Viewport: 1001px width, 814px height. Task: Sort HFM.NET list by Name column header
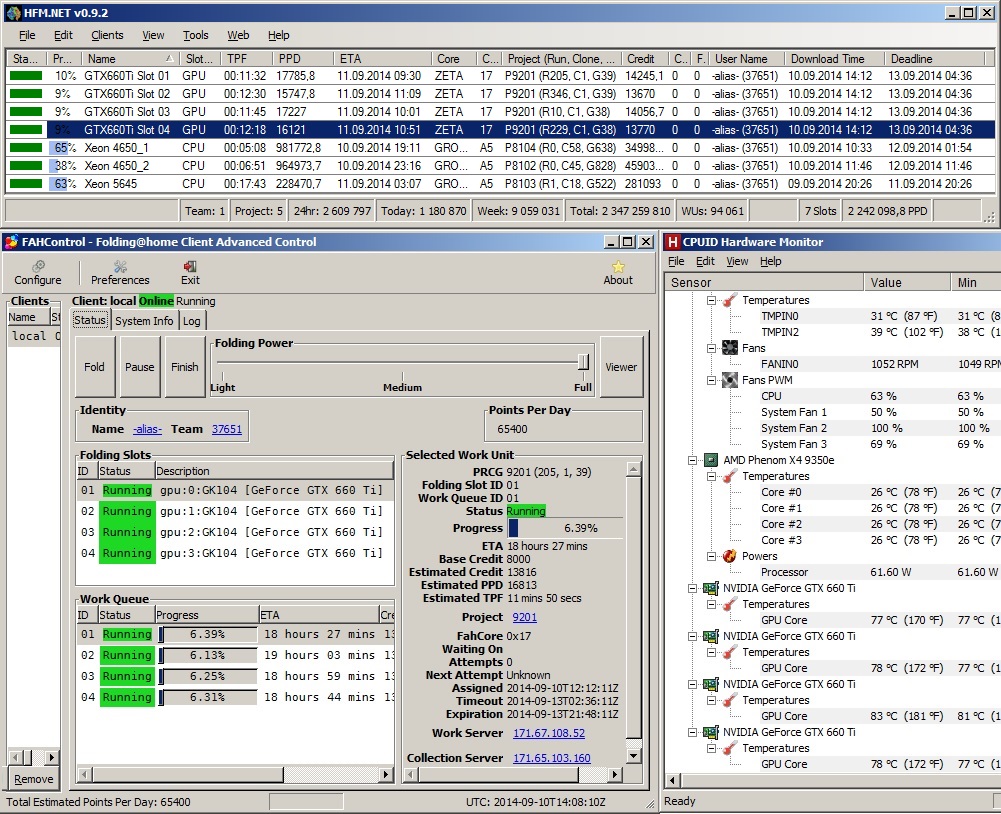[x=130, y=59]
